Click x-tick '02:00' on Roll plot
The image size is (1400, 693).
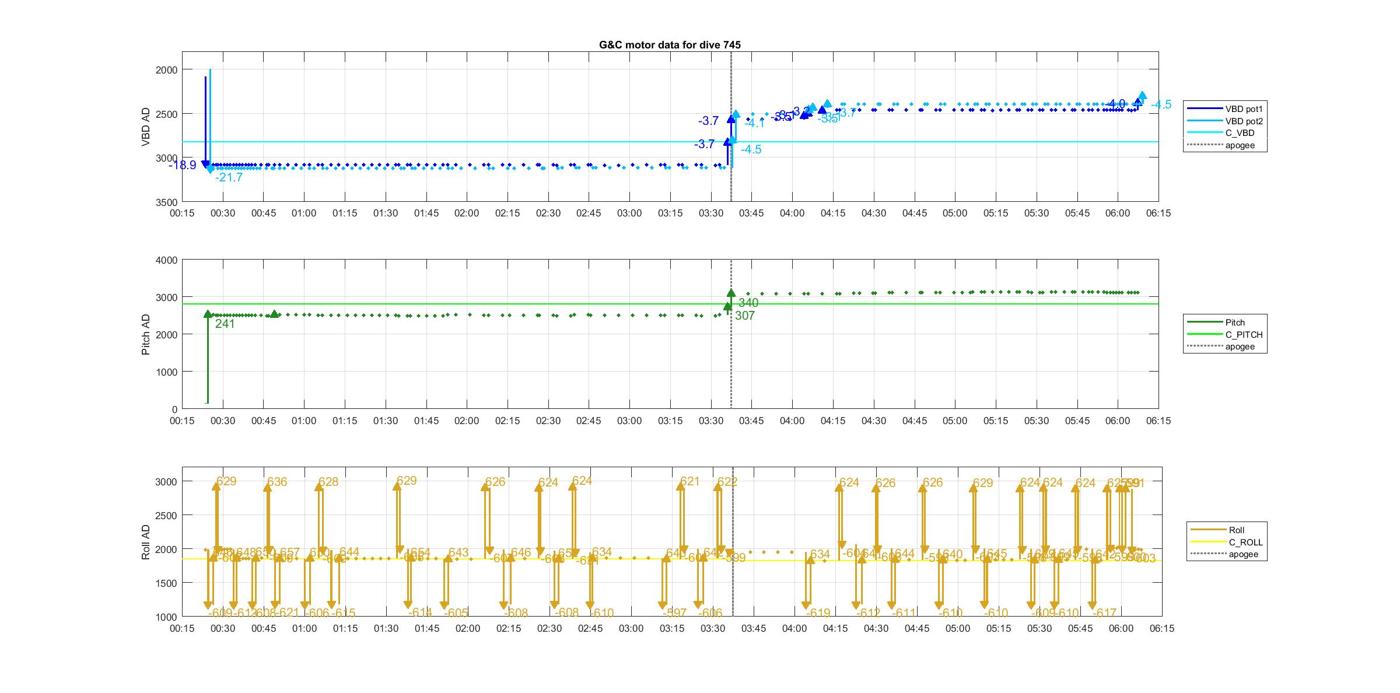pos(467,628)
